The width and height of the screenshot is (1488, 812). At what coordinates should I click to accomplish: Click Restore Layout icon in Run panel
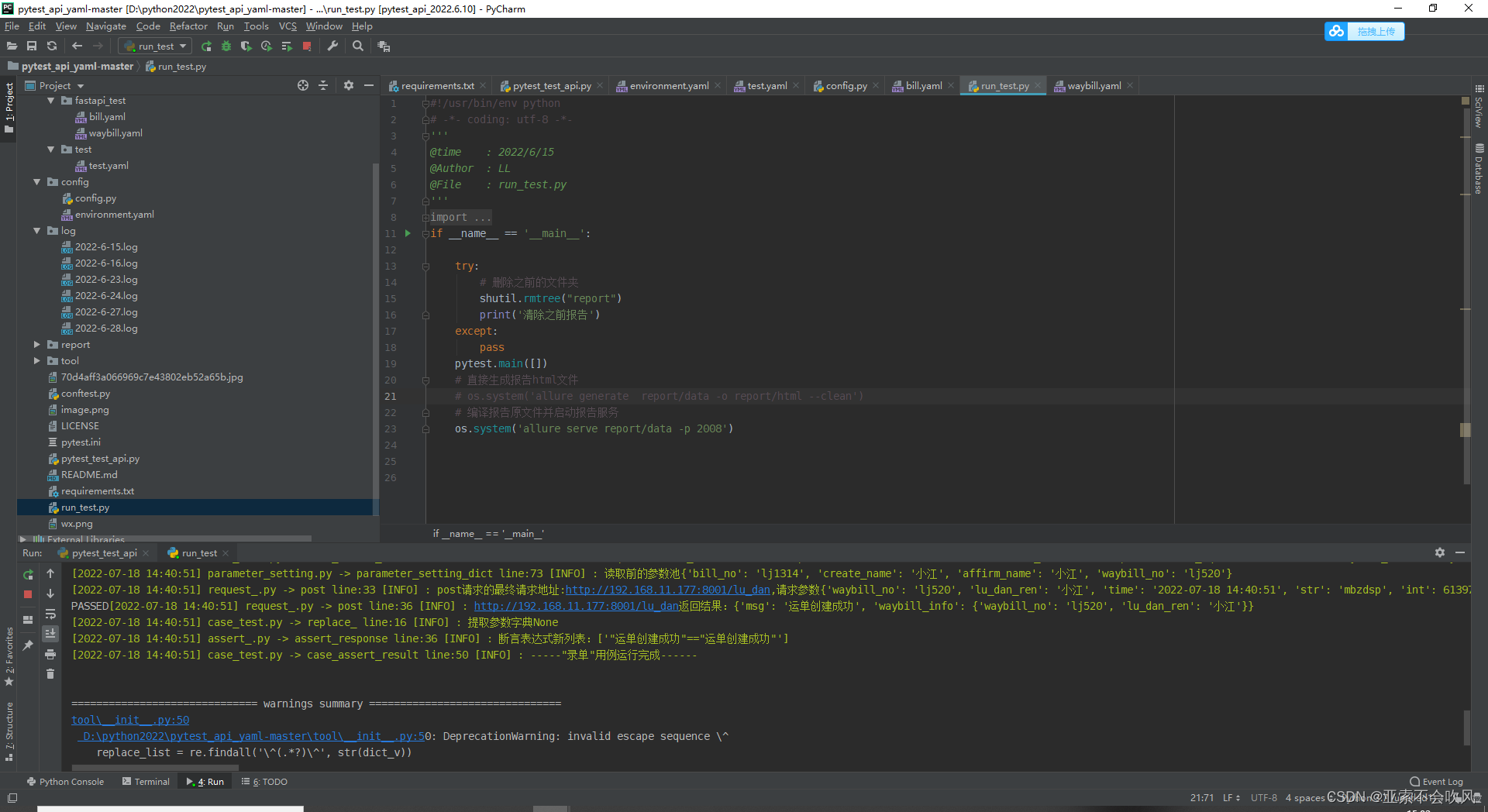point(28,620)
